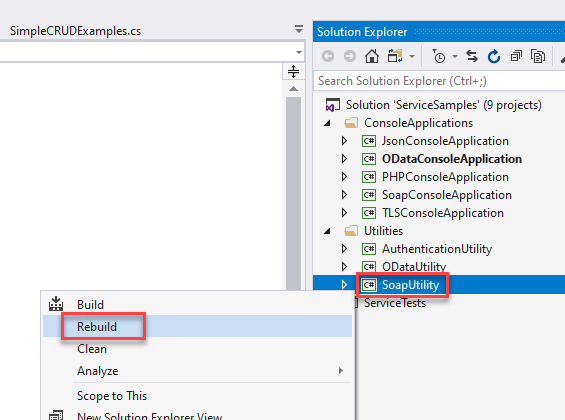Screen dimensions: 565x420
Task: Expand the JsonConsoleApplication project
Action: (x=344, y=141)
